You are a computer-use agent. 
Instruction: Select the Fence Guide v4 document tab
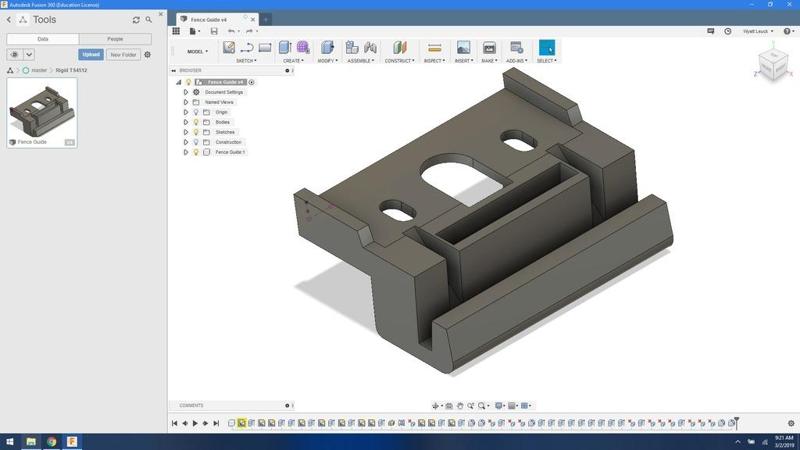(x=218, y=19)
